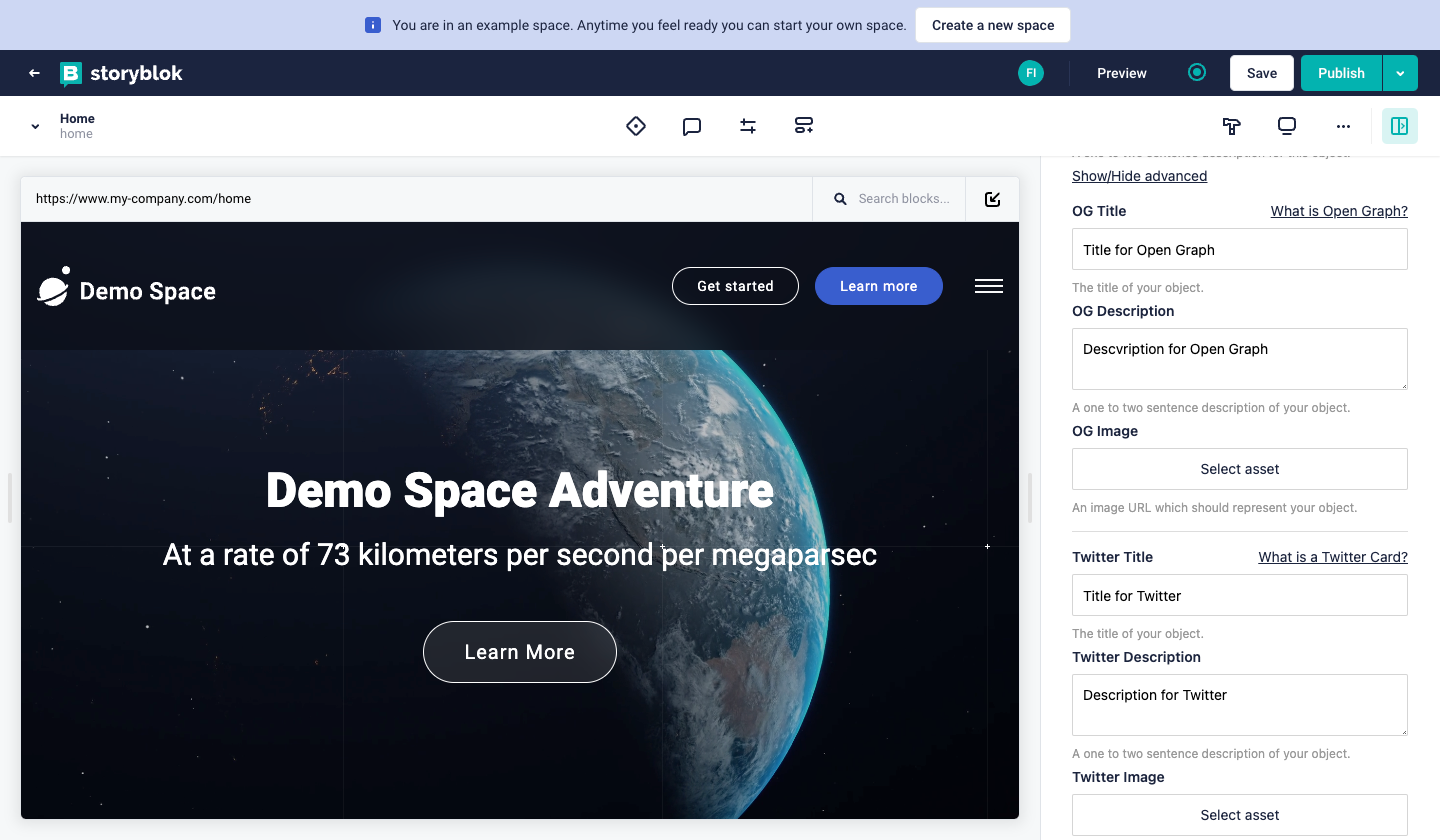Image resolution: width=1440 pixels, height=840 pixels.
Task: Click the Twitter Title input
Action: pyautogui.click(x=1240, y=595)
